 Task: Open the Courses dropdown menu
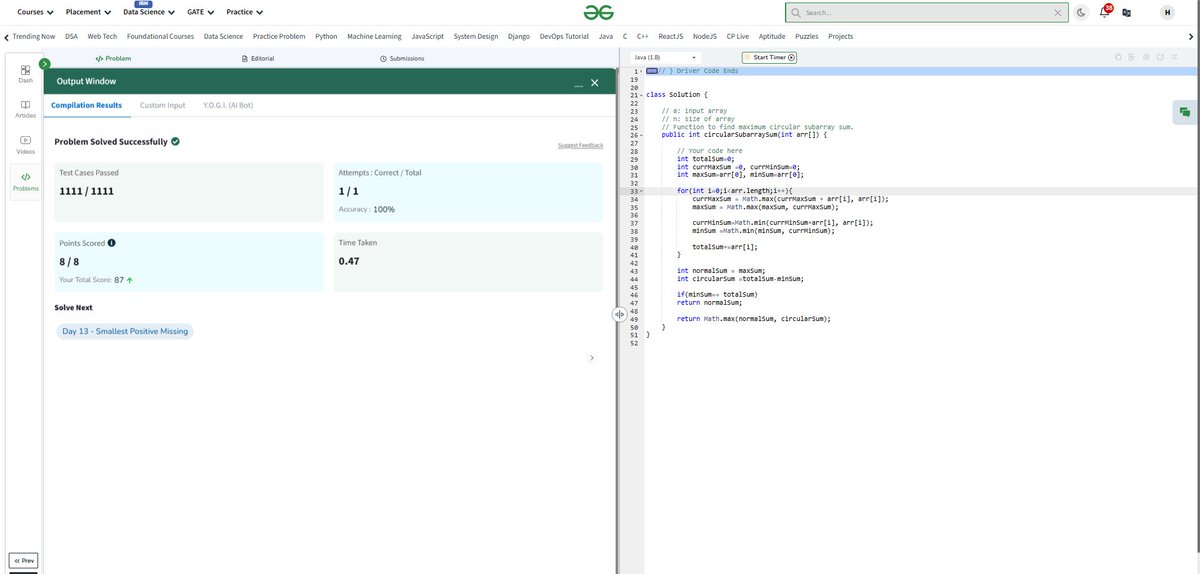tap(36, 12)
